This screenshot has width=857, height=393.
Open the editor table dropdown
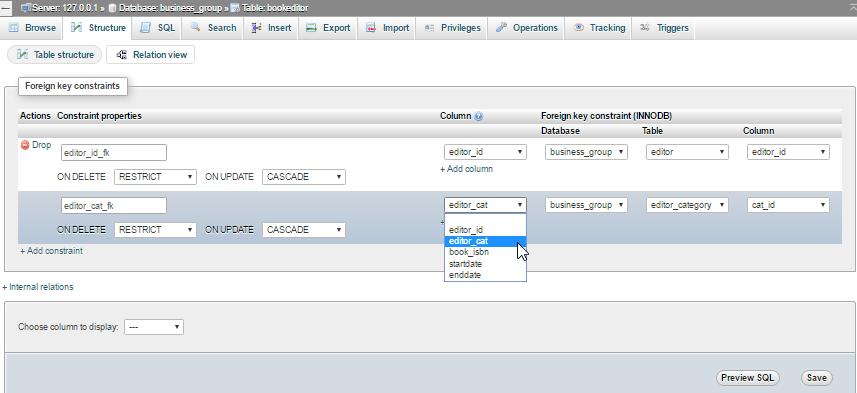point(687,152)
